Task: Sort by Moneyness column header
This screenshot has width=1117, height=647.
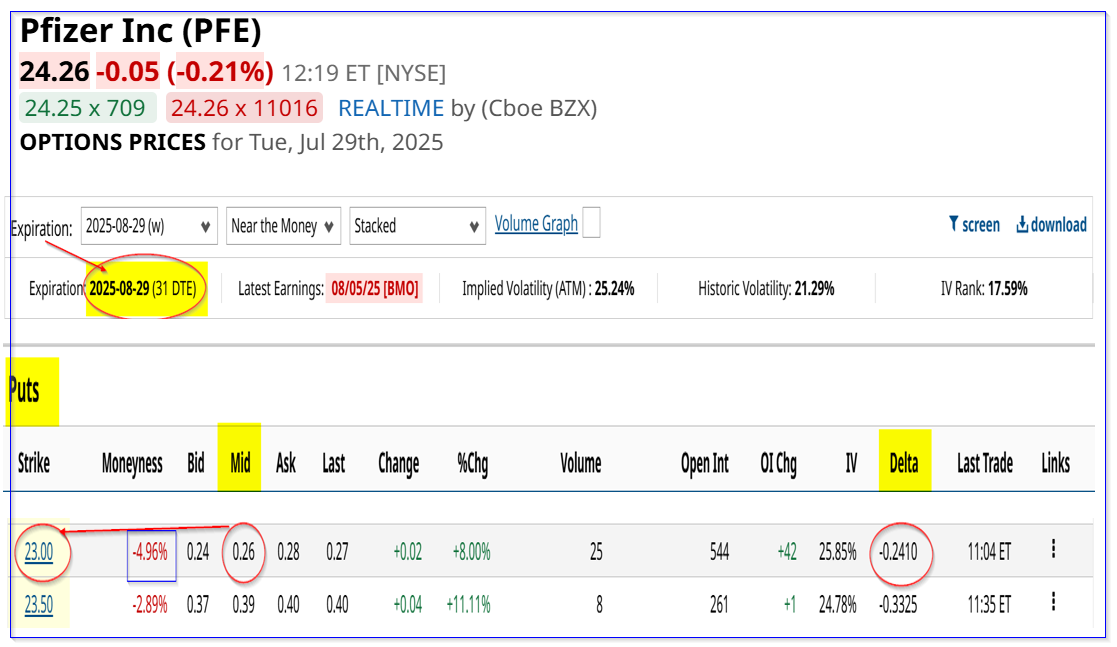Action: (132, 463)
